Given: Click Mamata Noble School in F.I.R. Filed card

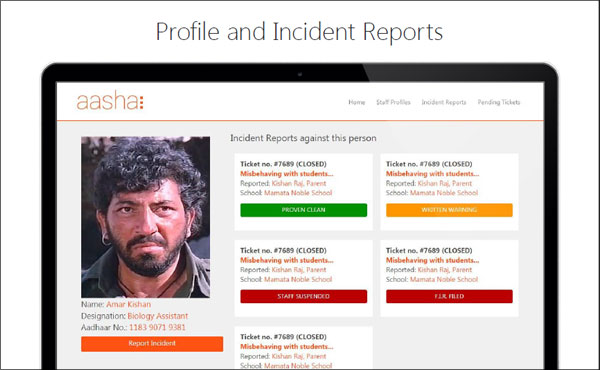Looking at the screenshot, I should tap(444, 279).
